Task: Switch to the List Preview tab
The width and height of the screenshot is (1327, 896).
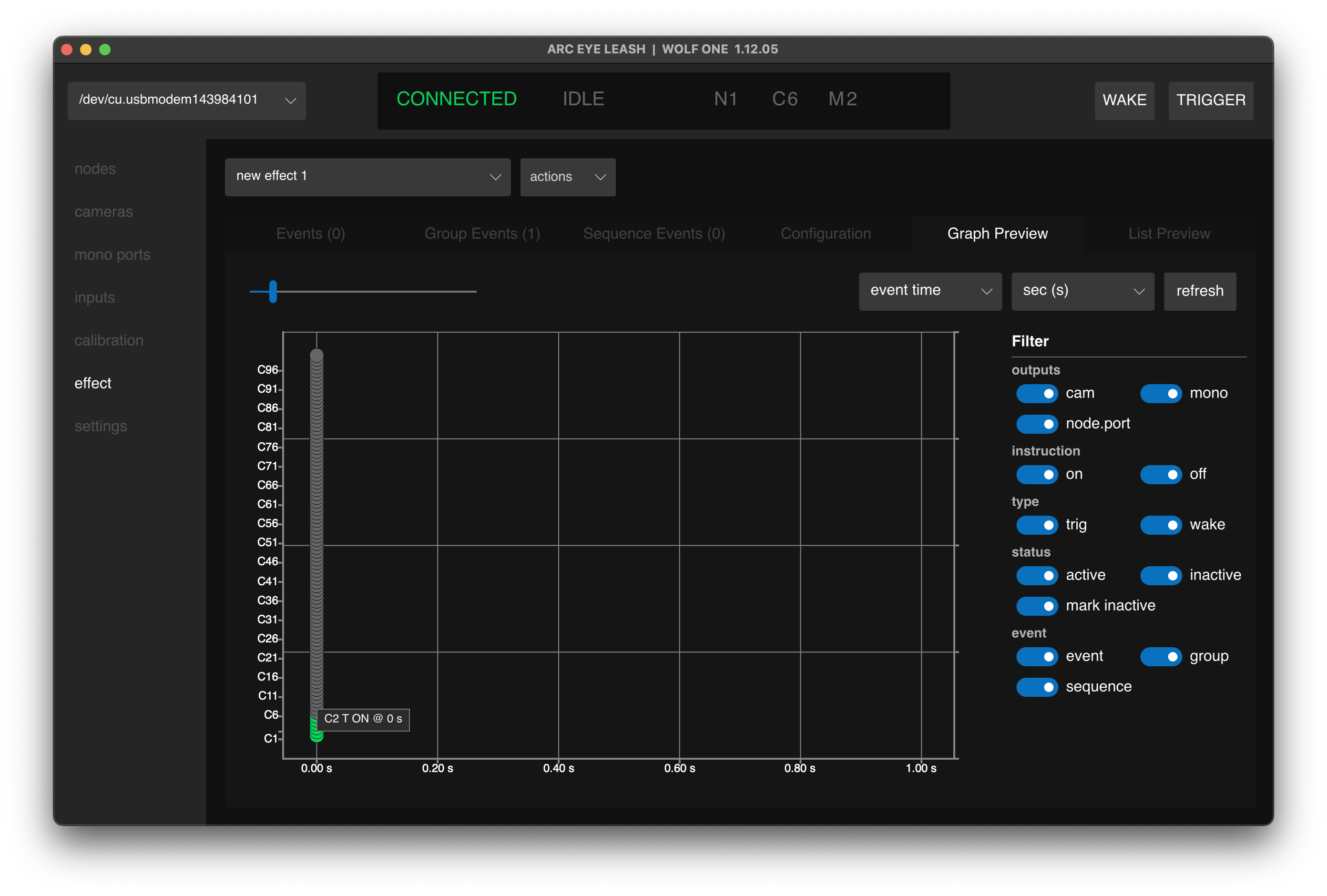Action: pos(1168,234)
